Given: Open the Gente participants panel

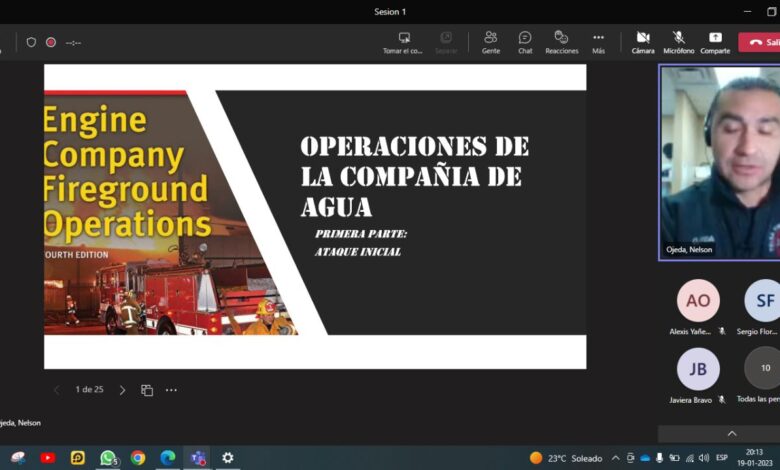Looking at the screenshot, I should (x=490, y=42).
